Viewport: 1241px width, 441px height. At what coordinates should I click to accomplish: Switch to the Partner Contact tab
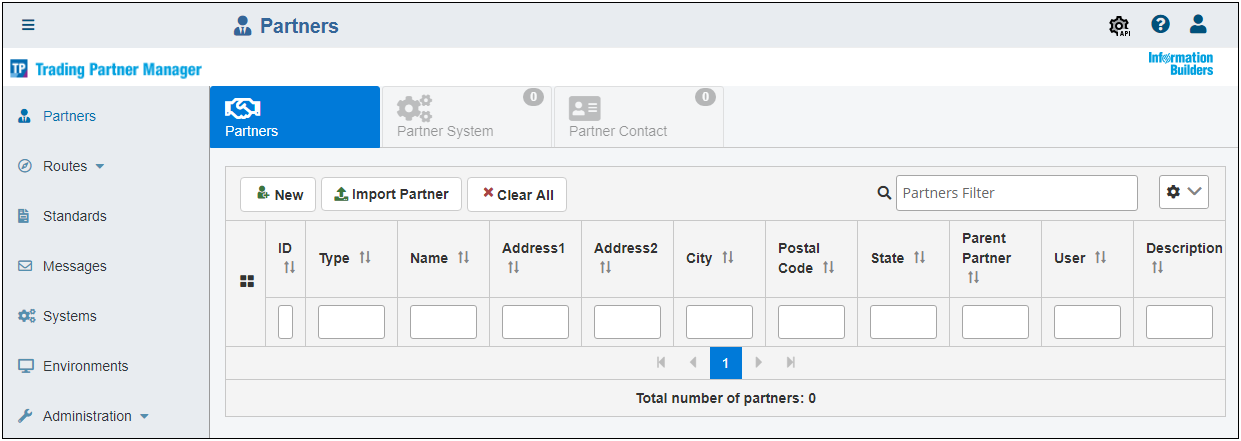click(x=638, y=117)
